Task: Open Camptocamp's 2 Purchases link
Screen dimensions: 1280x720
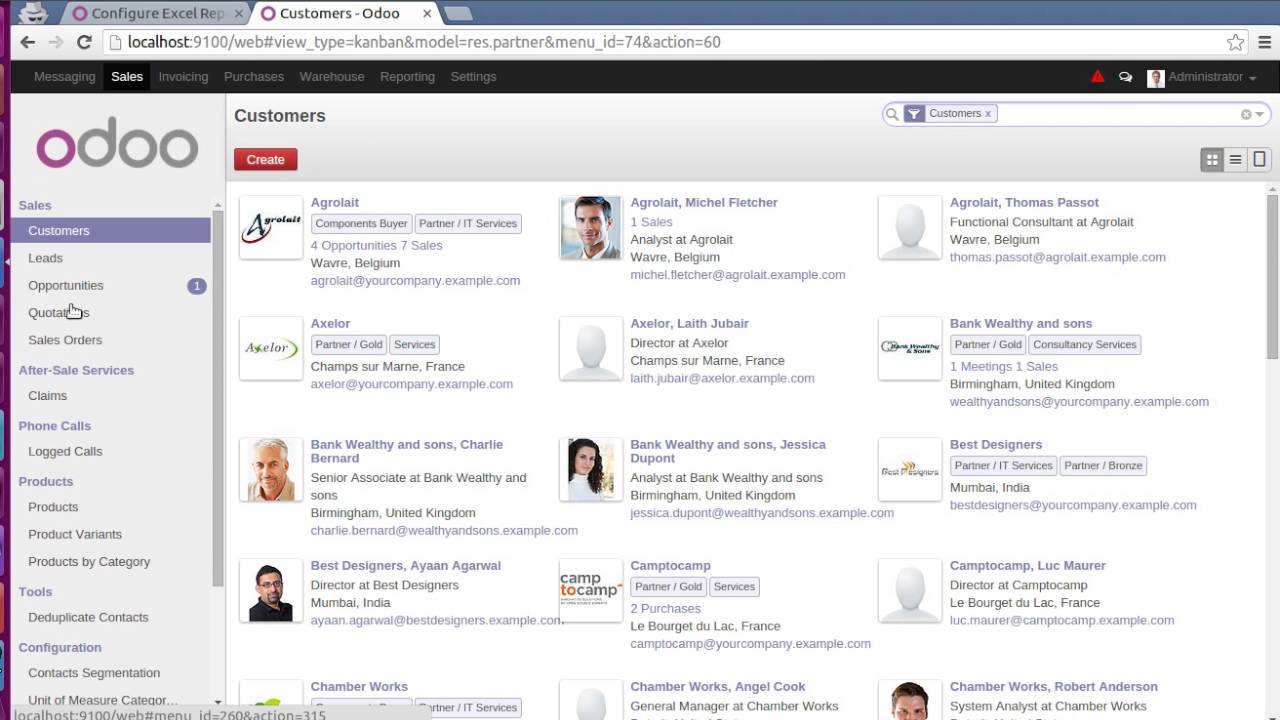Action: tap(665, 608)
